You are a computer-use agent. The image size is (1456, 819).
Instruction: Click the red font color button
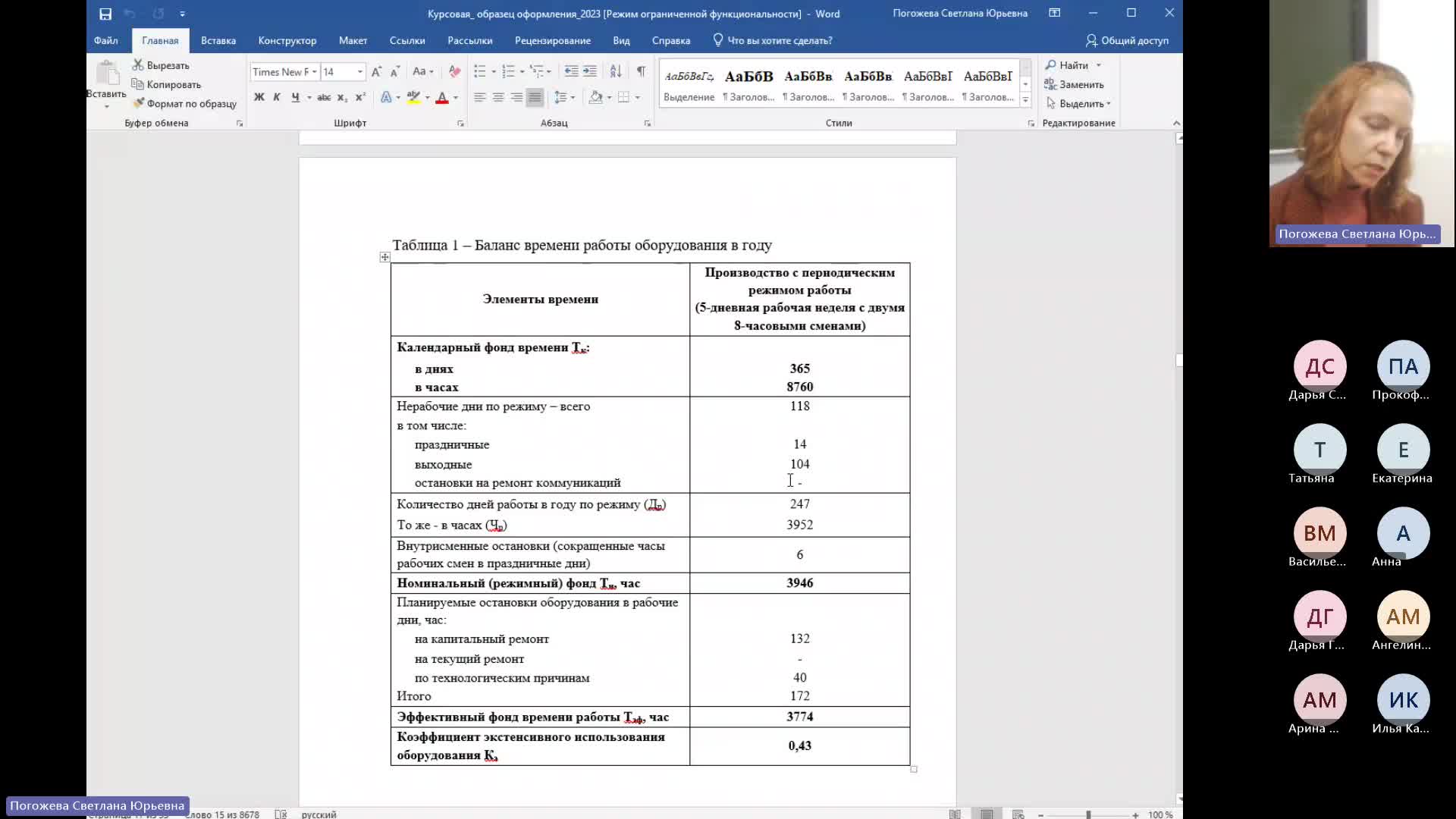(442, 97)
